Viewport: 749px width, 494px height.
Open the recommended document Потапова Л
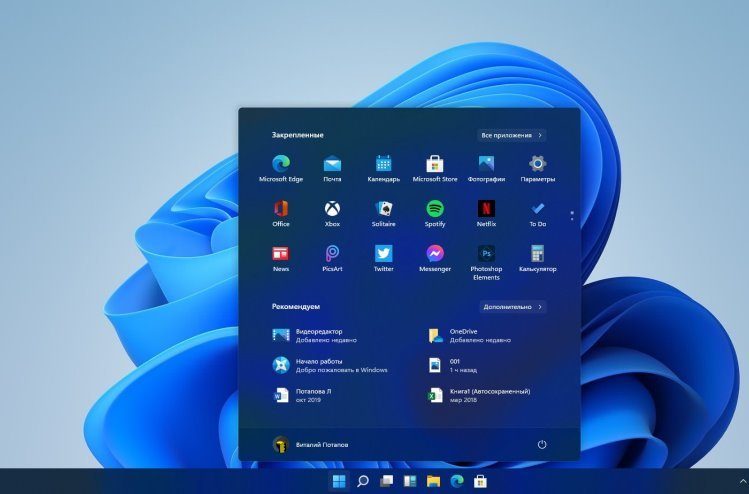(x=312, y=395)
